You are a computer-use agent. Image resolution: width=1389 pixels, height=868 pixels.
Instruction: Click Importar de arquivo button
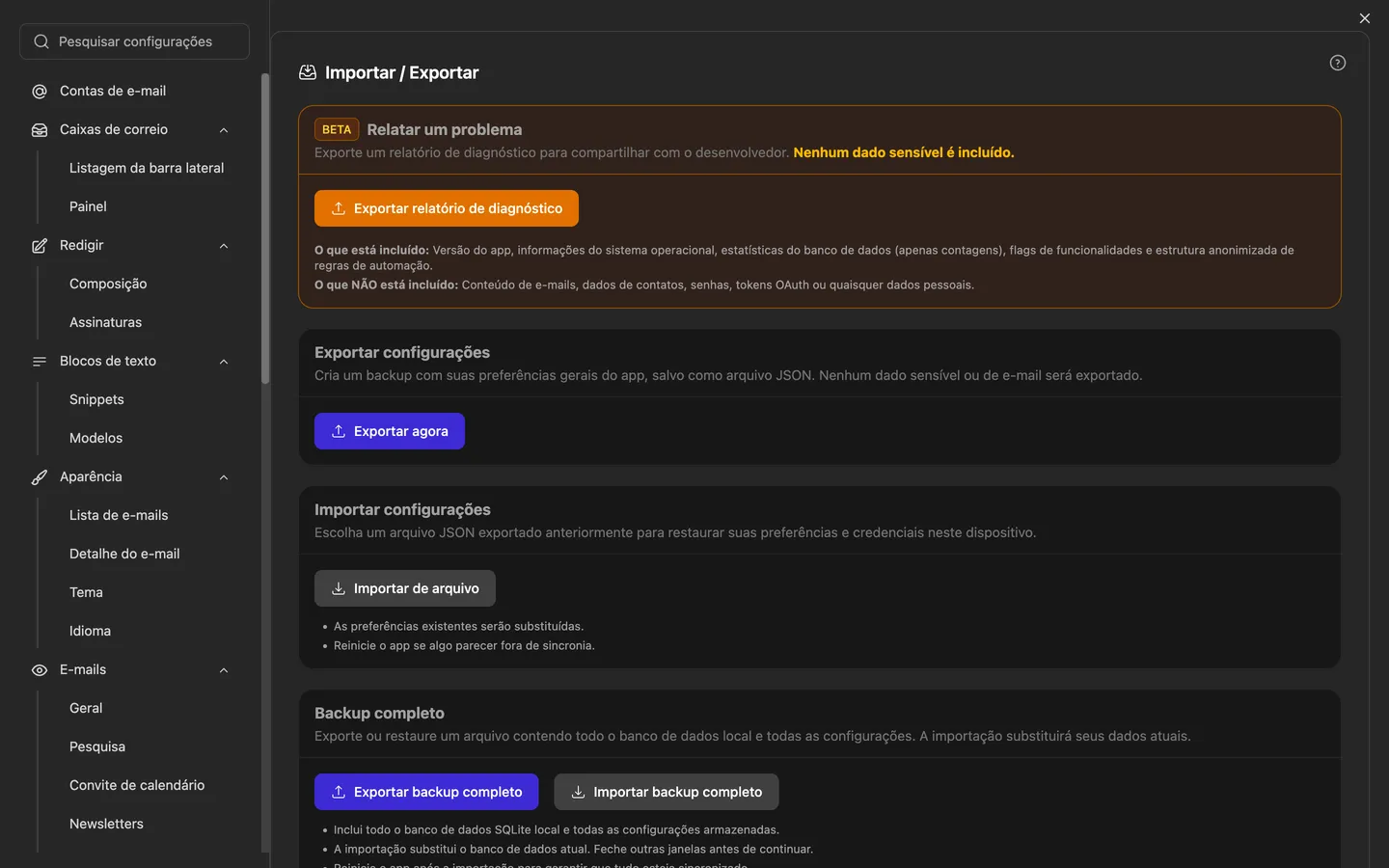[405, 588]
